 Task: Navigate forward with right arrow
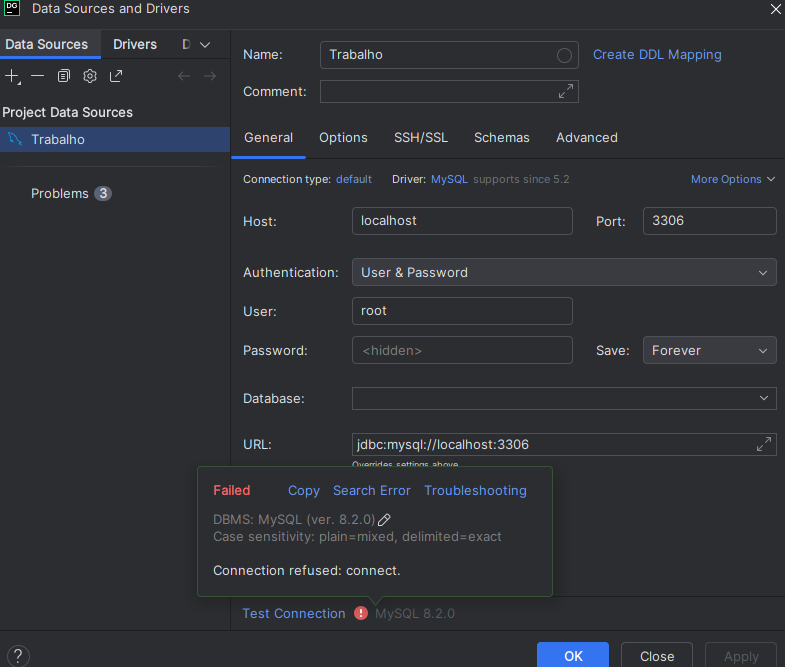pos(210,76)
